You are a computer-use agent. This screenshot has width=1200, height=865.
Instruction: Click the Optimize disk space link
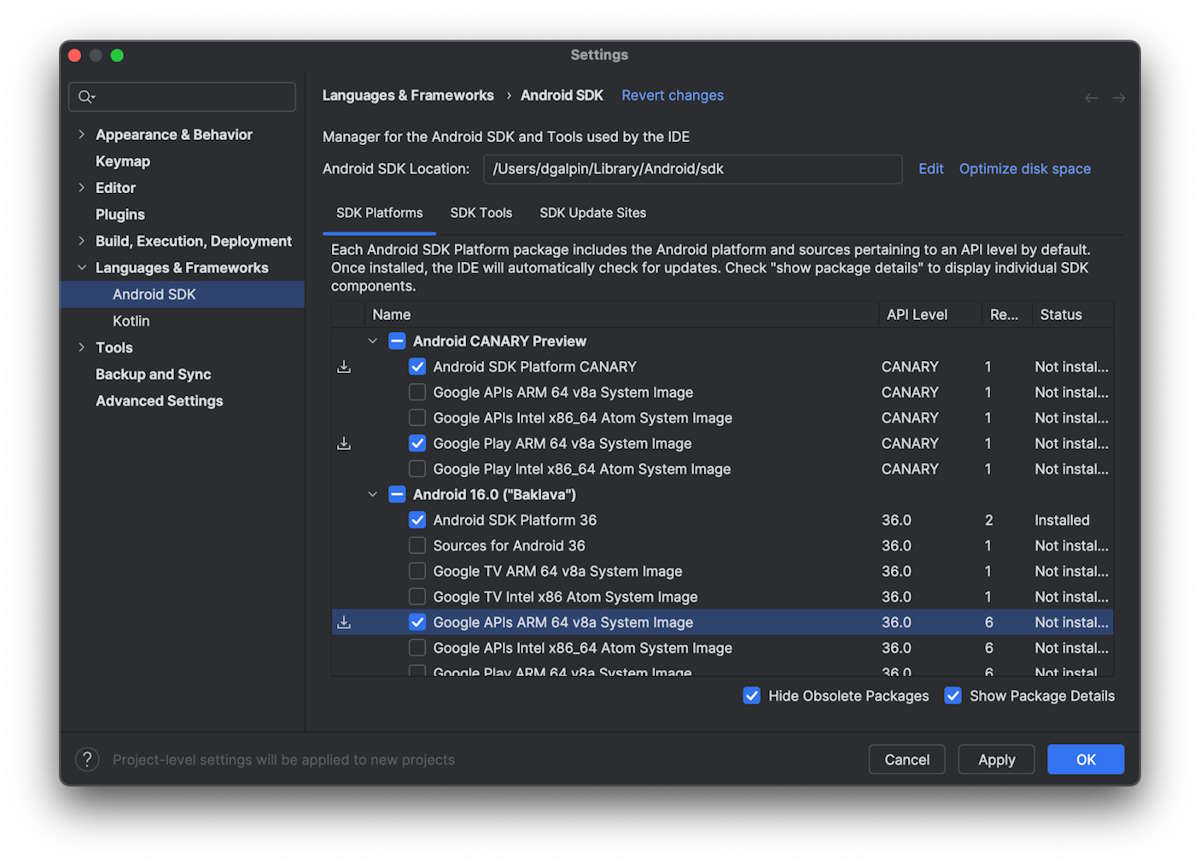(x=1024, y=169)
